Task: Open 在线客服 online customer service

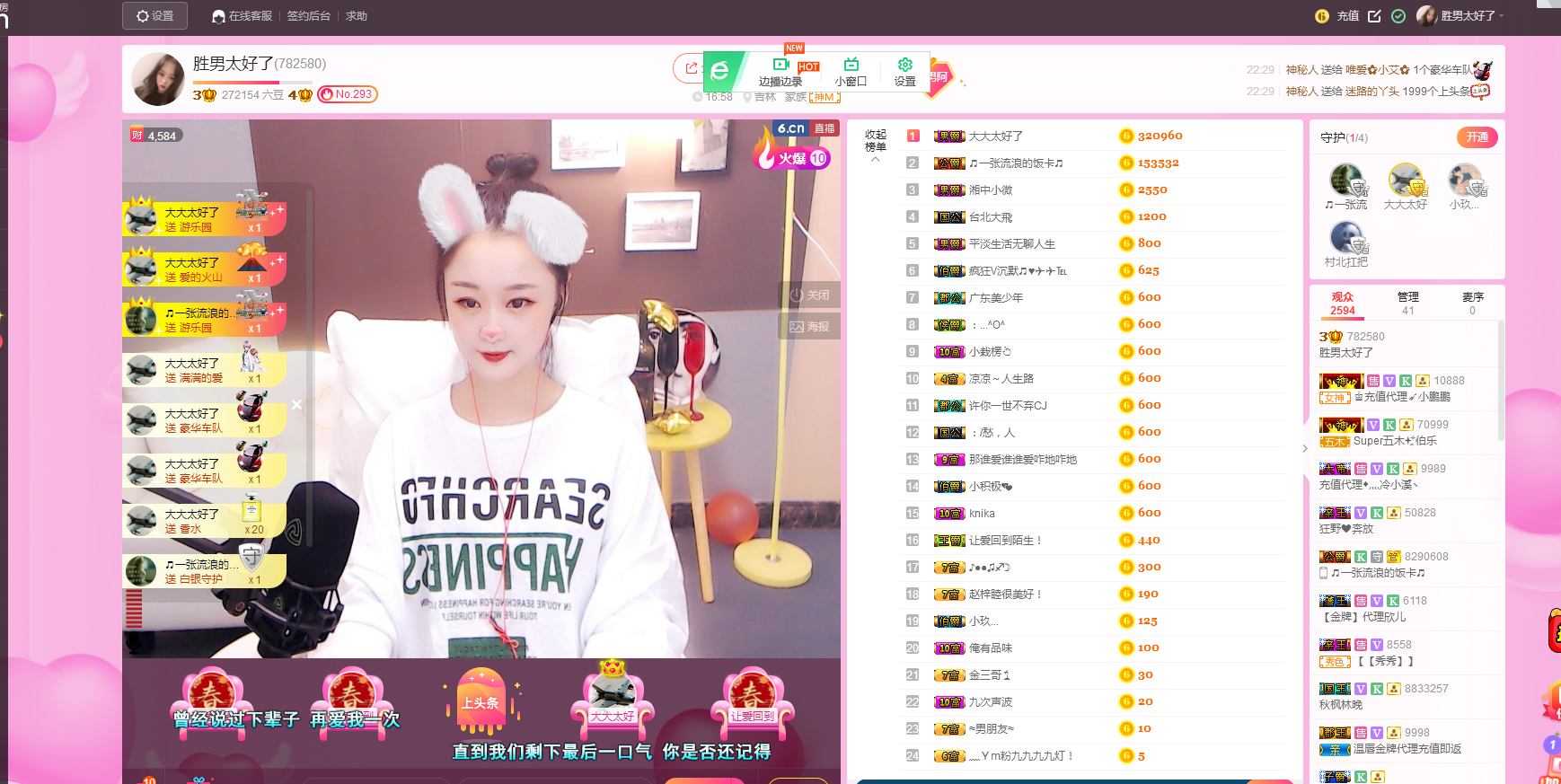Action: coord(242,16)
